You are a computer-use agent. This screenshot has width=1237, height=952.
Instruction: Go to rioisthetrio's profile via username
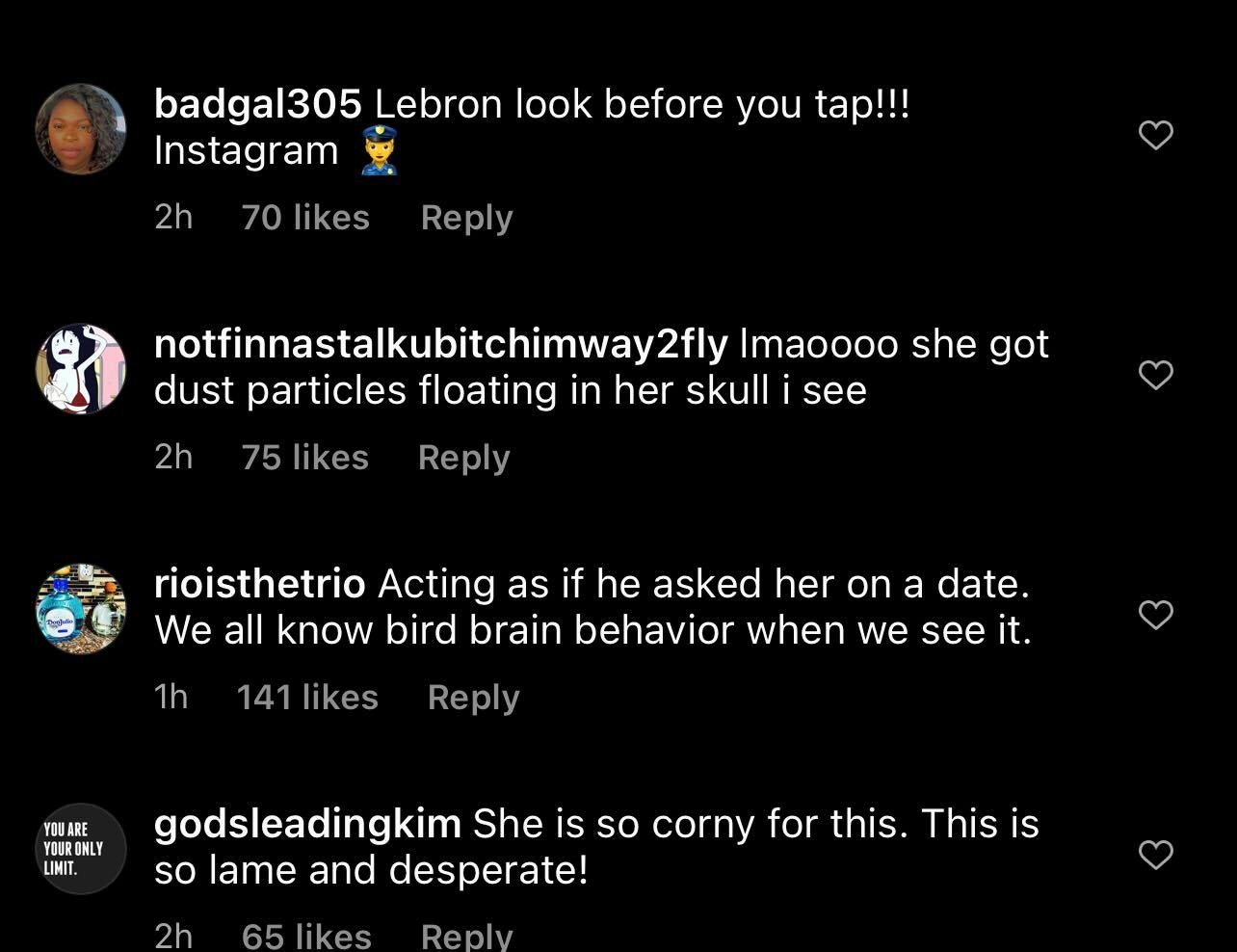(x=259, y=584)
